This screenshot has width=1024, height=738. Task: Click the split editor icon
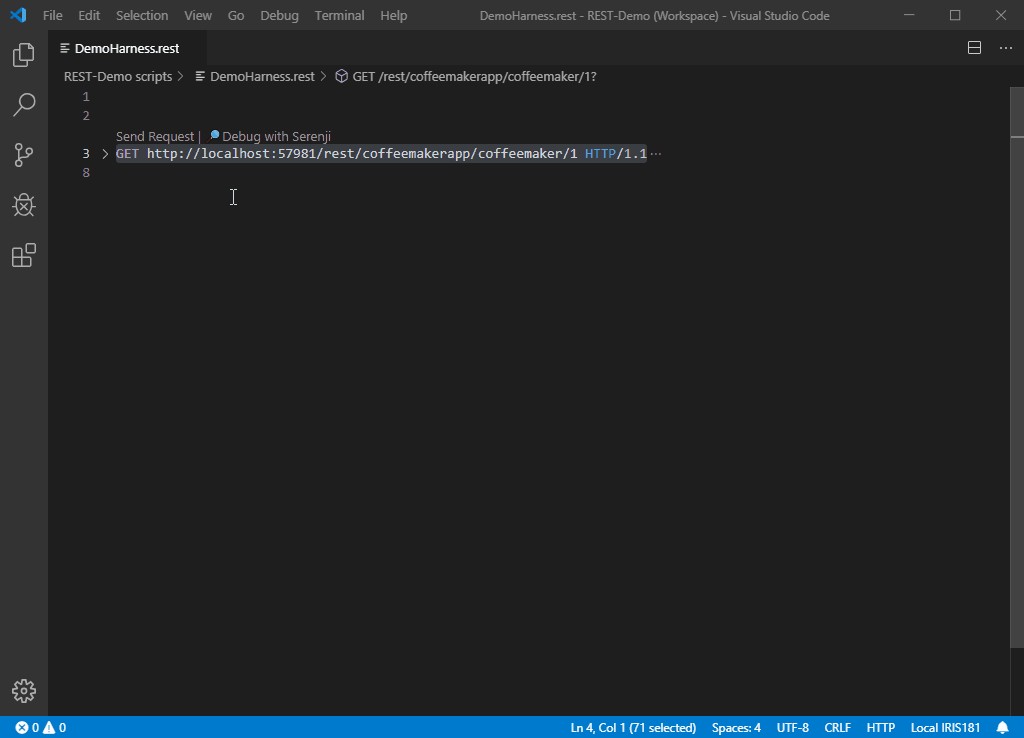974,48
